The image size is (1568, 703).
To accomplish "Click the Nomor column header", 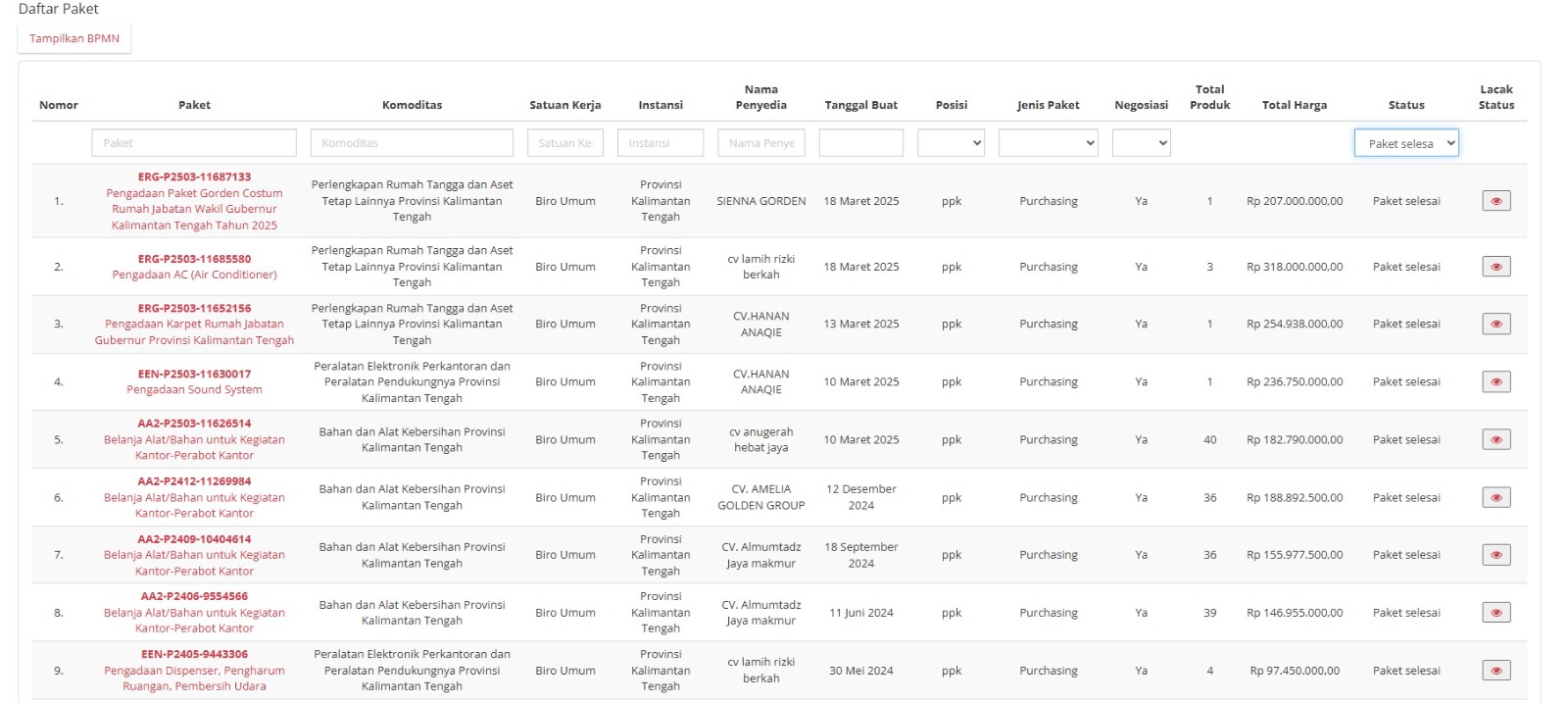I will (59, 105).
